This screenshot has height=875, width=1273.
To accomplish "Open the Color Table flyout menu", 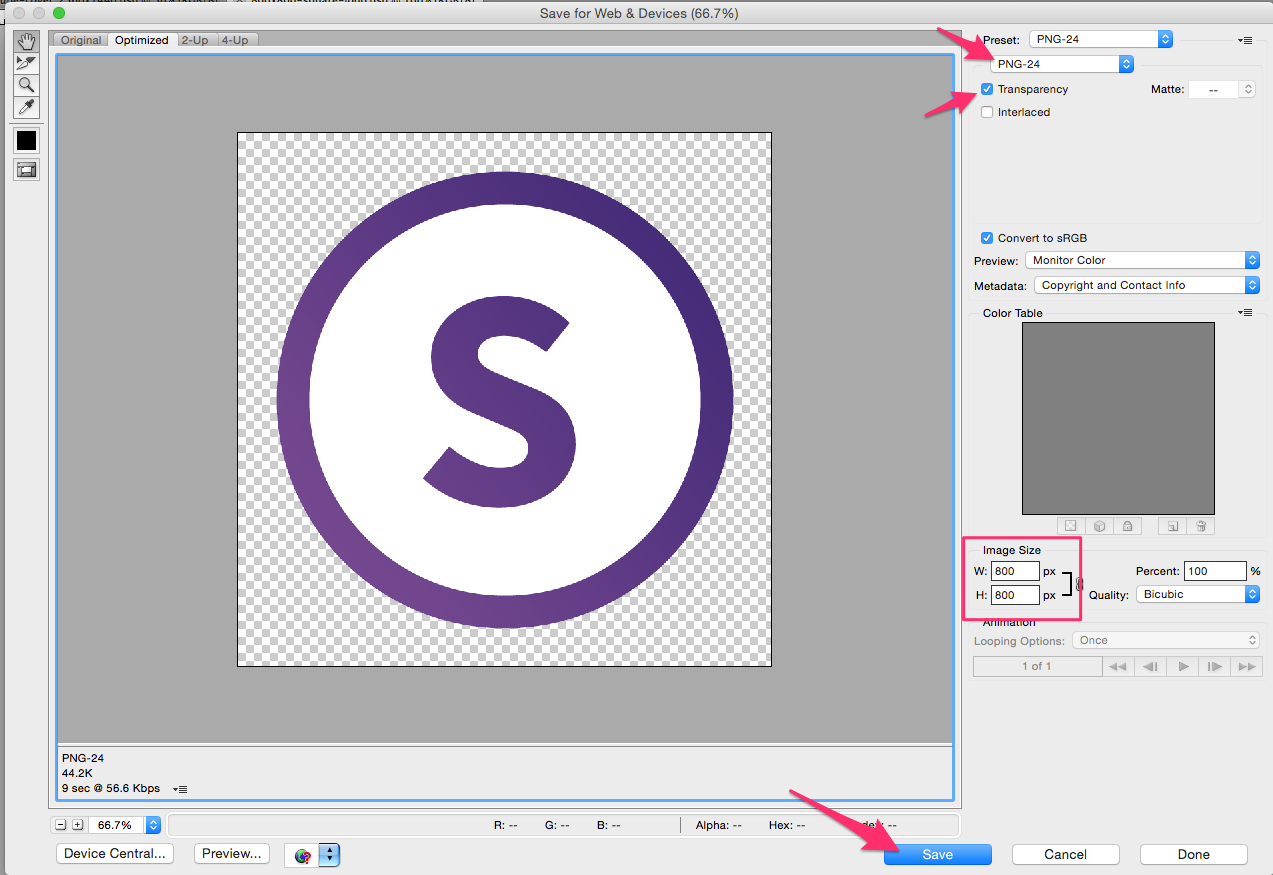I will [x=1245, y=312].
